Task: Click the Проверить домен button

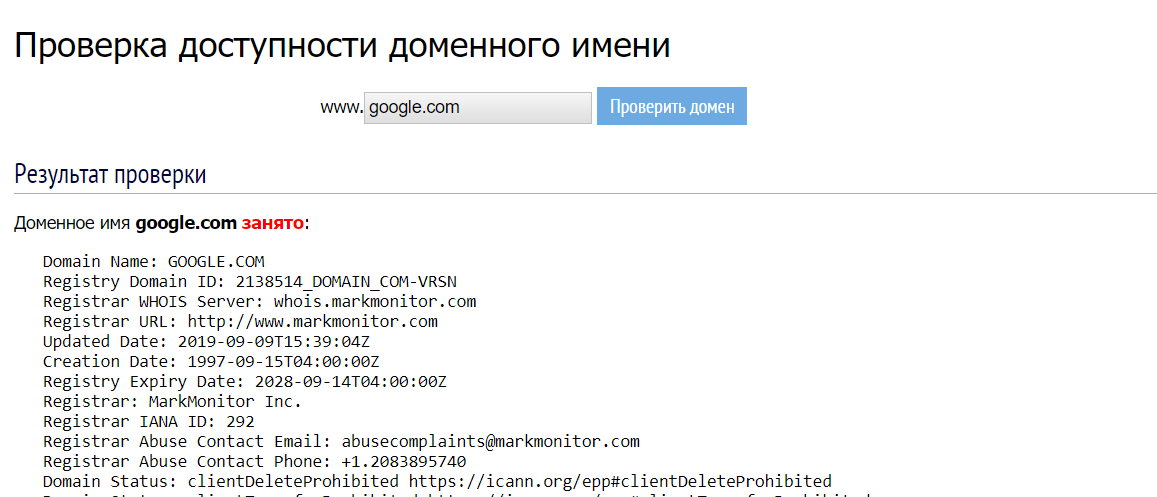Action: click(671, 106)
